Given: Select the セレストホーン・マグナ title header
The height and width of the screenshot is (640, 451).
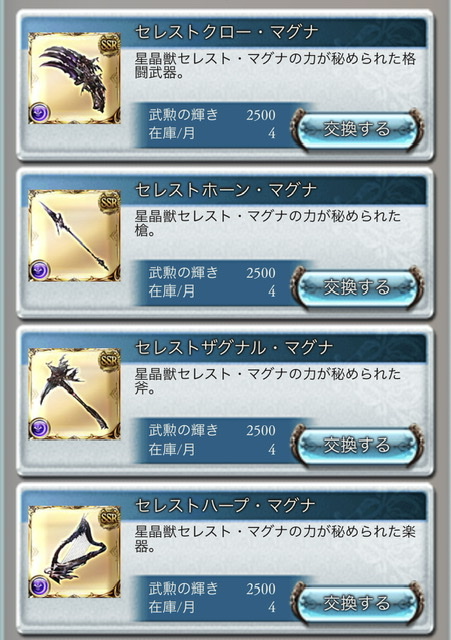Looking at the screenshot, I should 226,190.
